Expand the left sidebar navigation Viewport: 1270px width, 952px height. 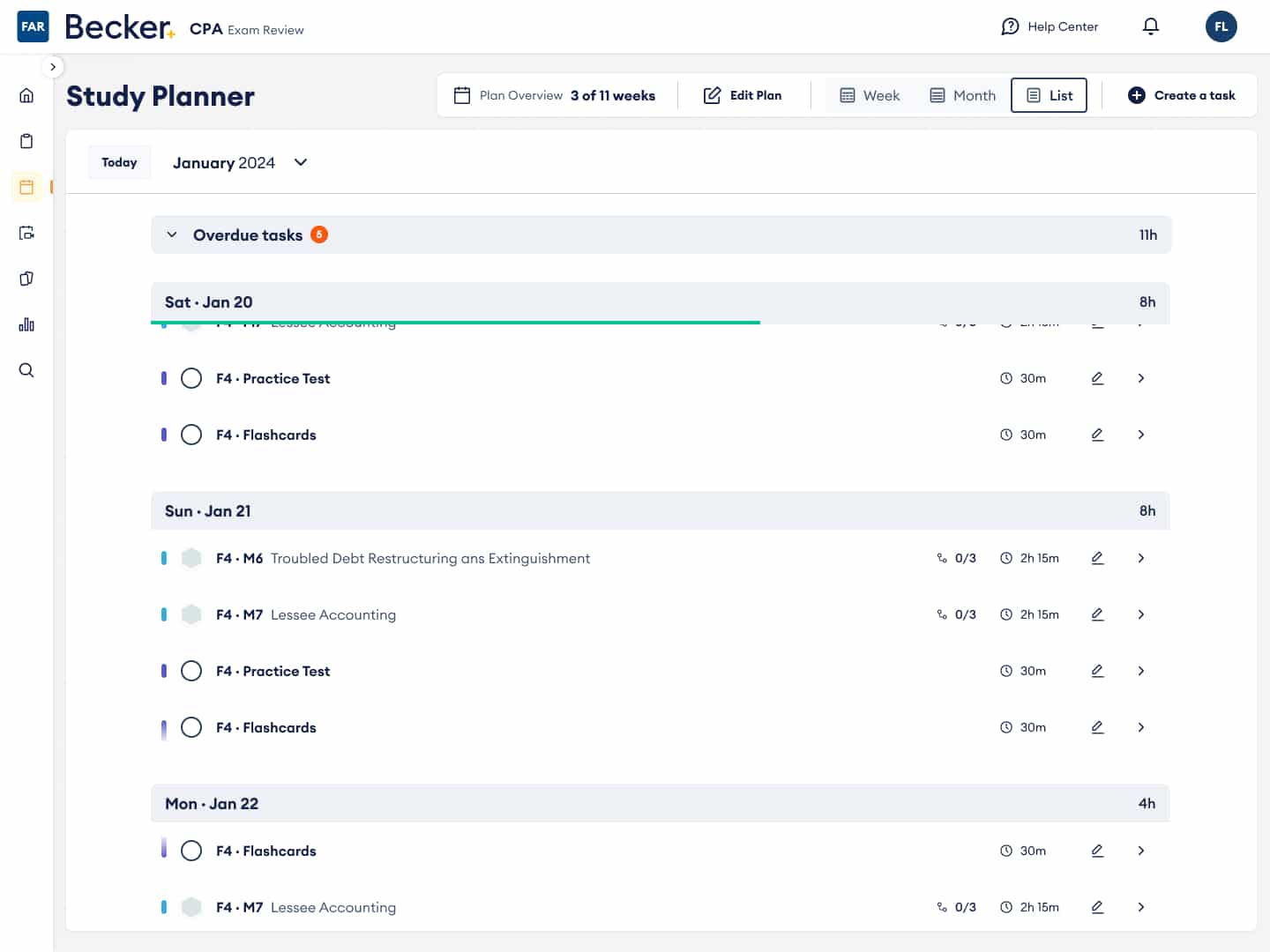(x=53, y=67)
